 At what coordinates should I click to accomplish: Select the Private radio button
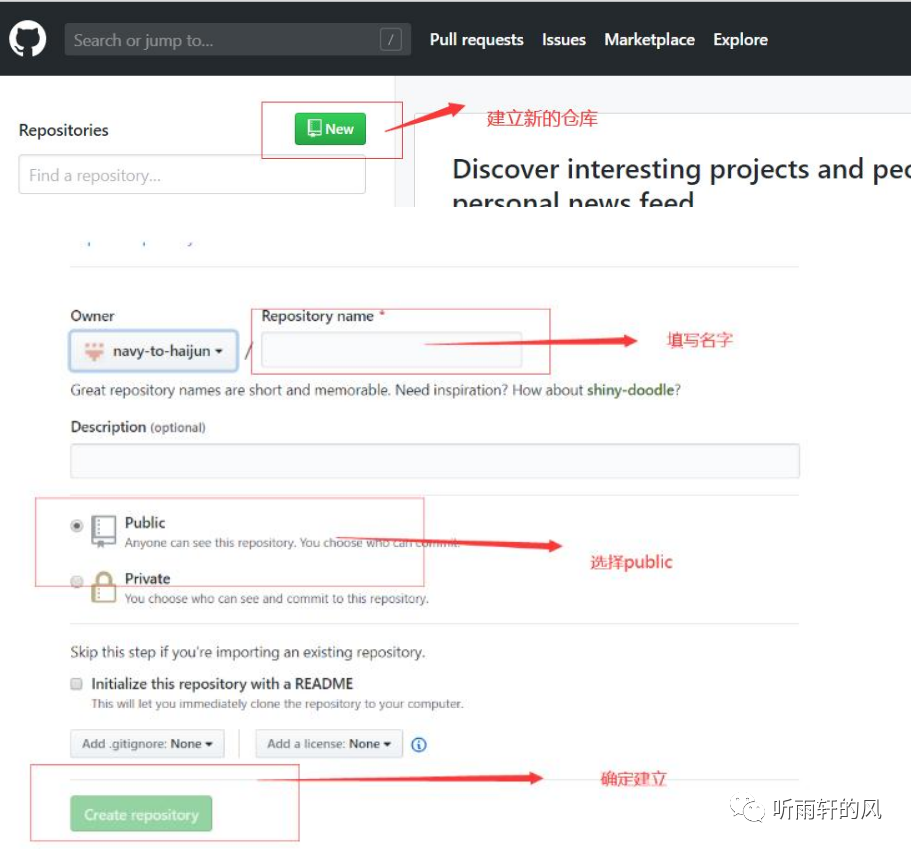click(76, 581)
